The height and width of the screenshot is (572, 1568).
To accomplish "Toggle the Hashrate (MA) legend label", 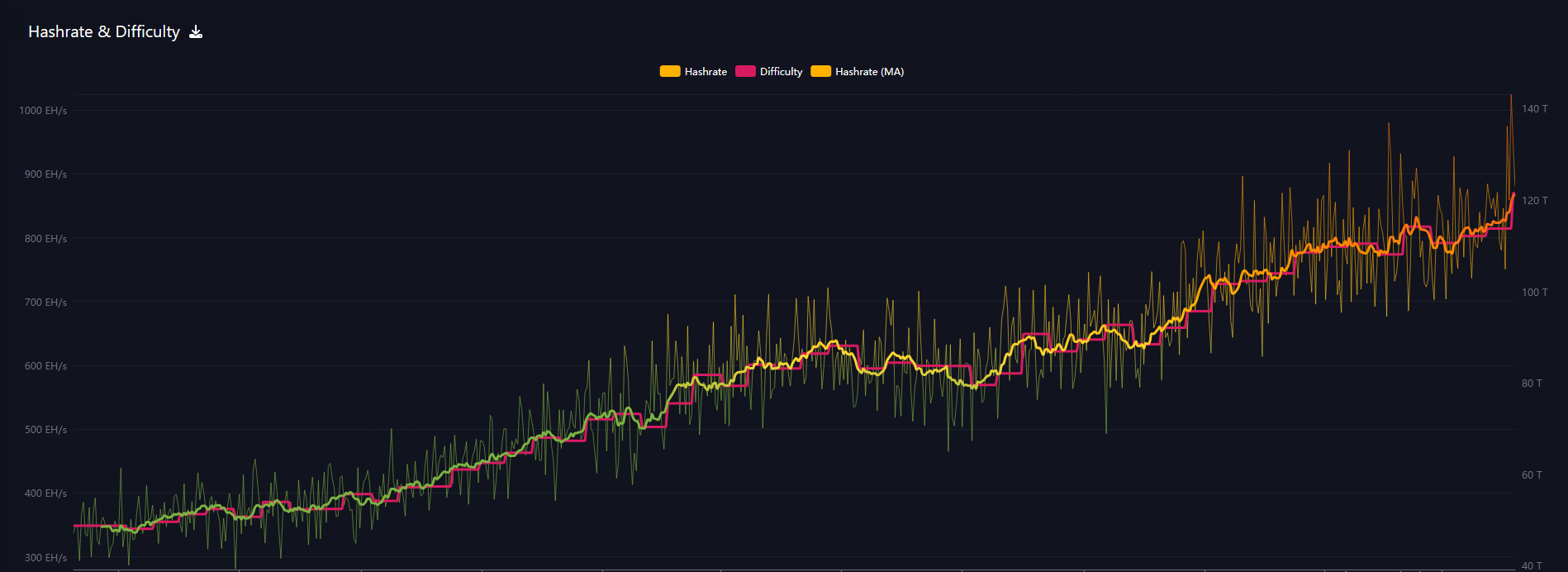I will (869, 72).
